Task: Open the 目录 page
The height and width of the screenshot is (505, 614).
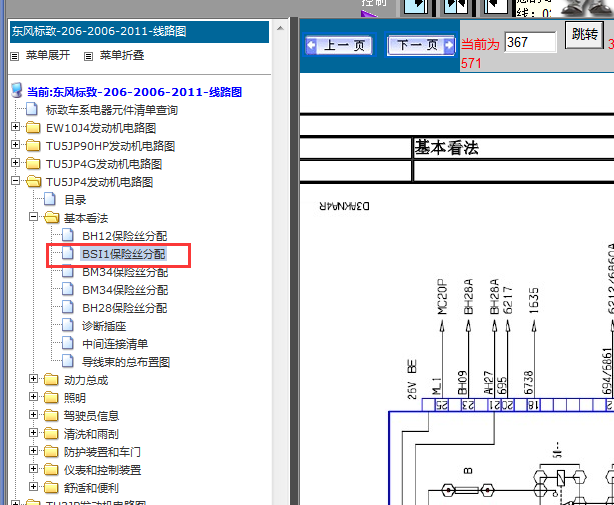Action: click(75, 200)
